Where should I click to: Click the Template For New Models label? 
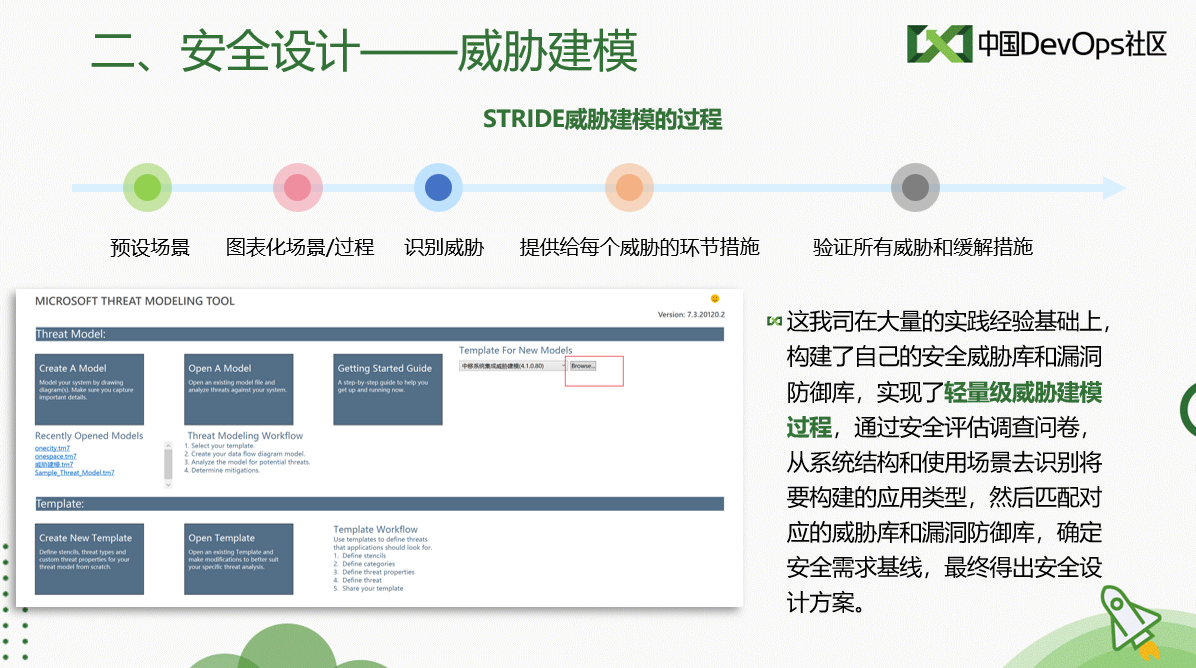[516, 351]
